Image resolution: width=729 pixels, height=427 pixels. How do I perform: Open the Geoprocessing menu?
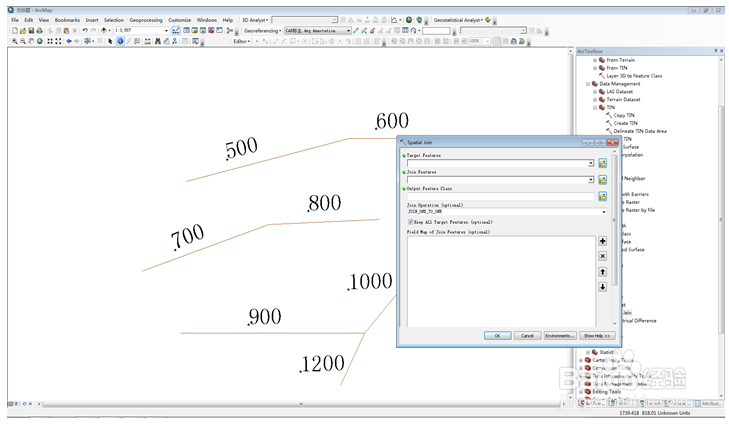[x=146, y=20]
